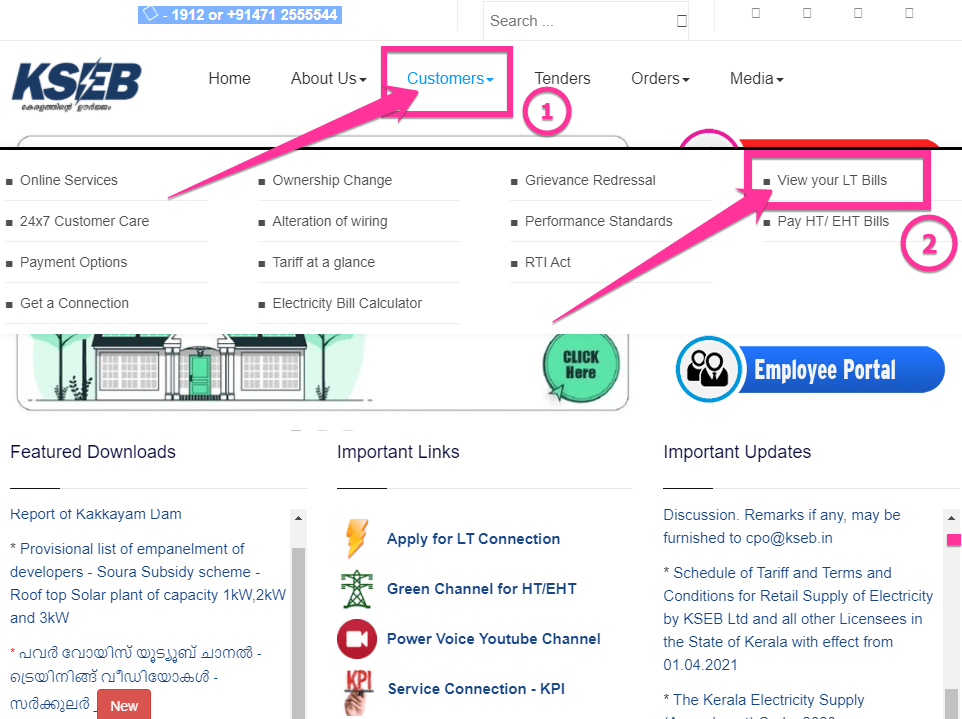Expand the Media dropdown
The image size is (962, 719).
click(x=756, y=79)
